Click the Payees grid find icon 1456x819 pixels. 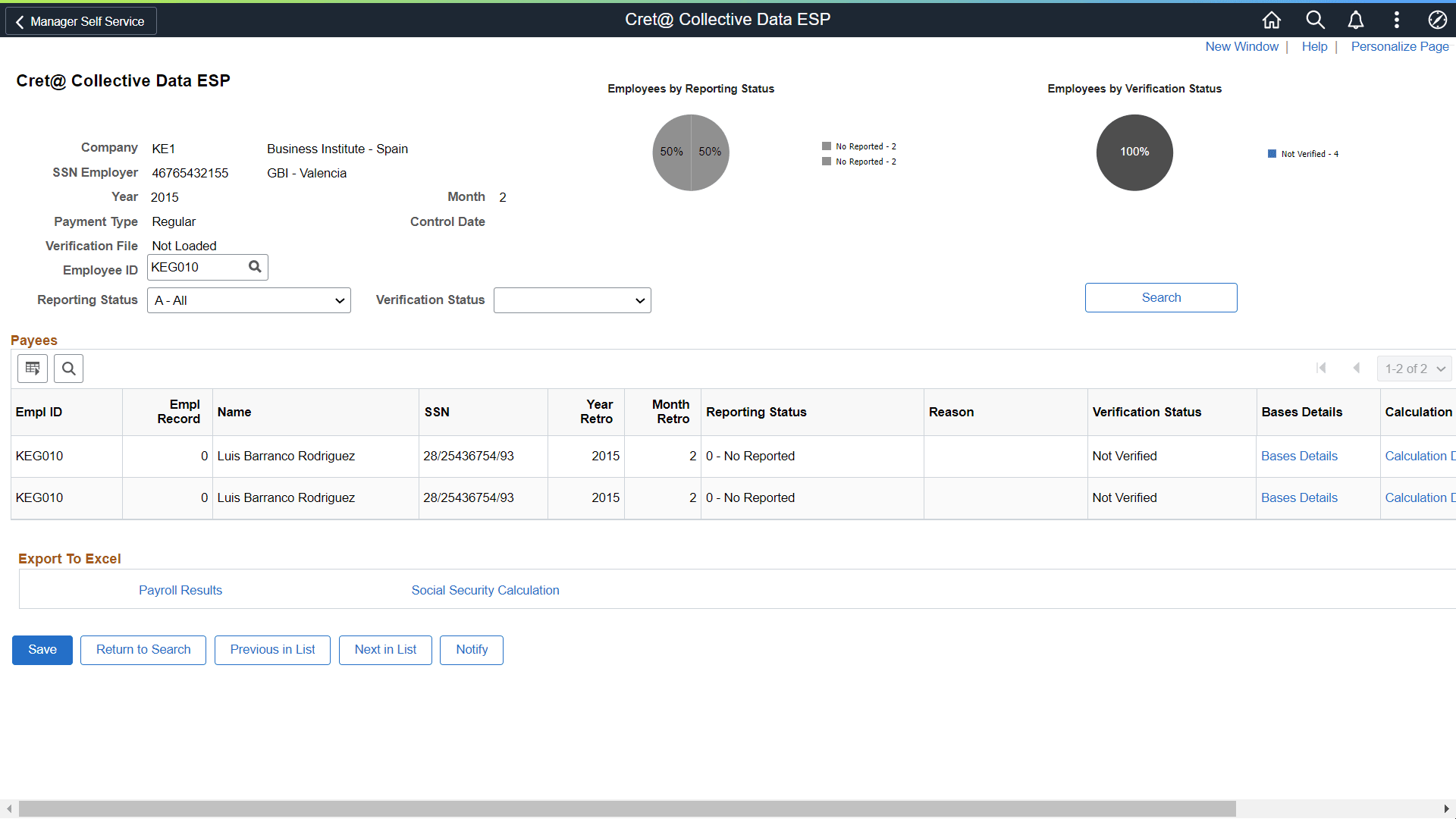68,369
